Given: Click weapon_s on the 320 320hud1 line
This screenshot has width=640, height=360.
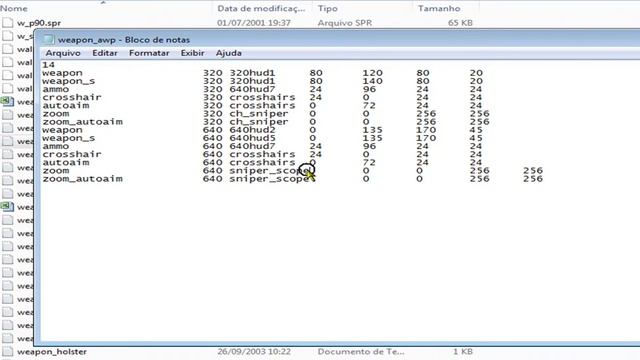Looking at the screenshot, I should click(x=69, y=81).
